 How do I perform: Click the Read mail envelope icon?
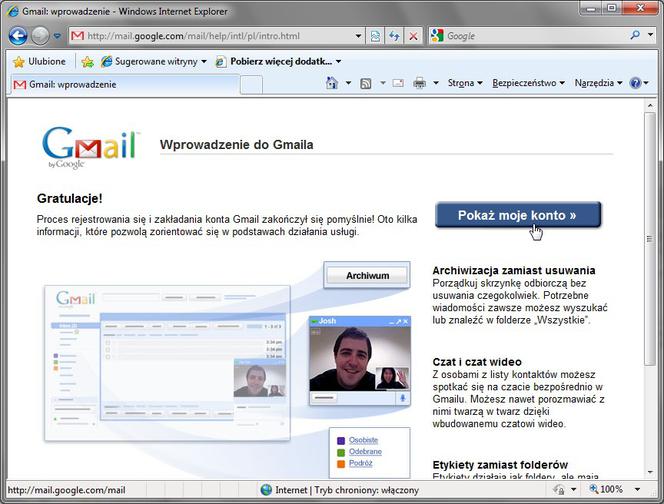[398, 83]
